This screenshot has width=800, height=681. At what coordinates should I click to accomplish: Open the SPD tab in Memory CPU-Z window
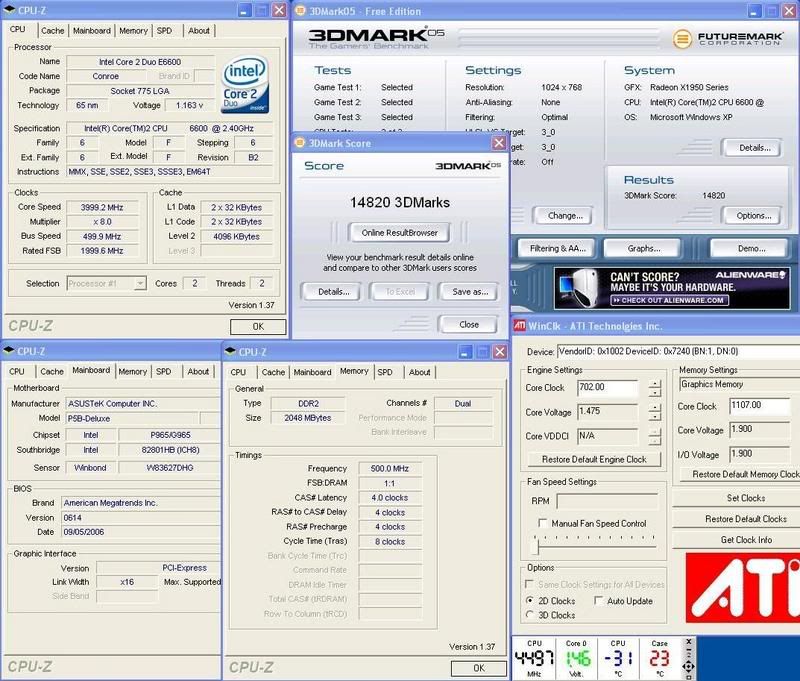click(384, 372)
